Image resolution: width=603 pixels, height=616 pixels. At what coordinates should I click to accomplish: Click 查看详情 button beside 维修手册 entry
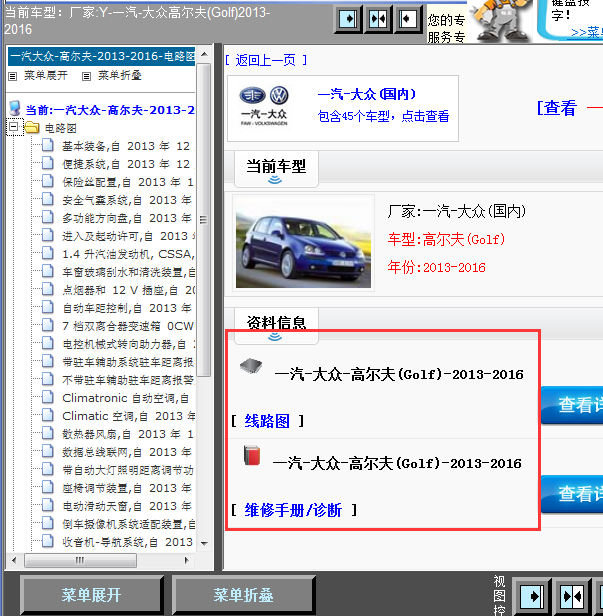pyautogui.click(x=572, y=494)
